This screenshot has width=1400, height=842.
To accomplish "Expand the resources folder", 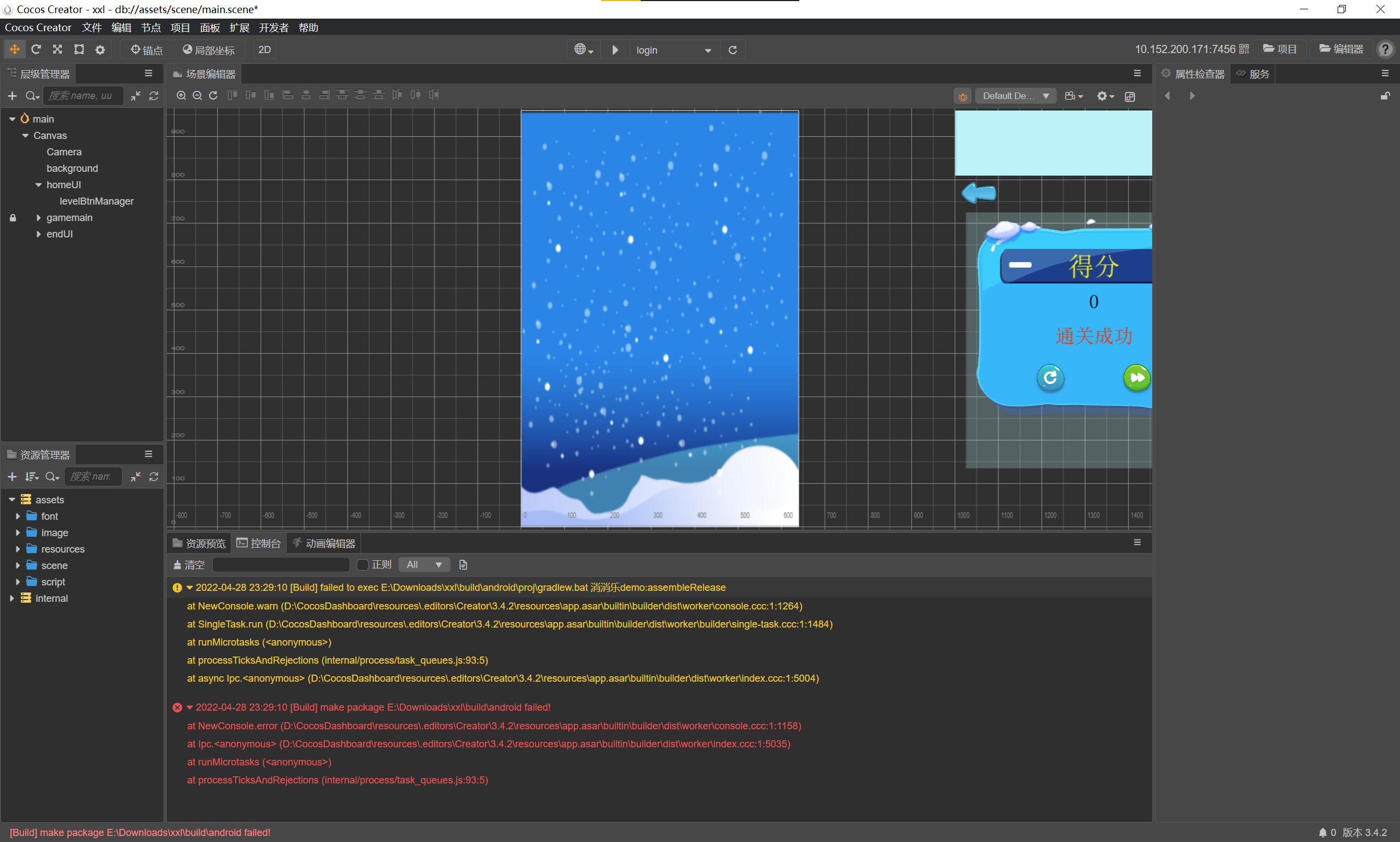I will (x=18, y=549).
